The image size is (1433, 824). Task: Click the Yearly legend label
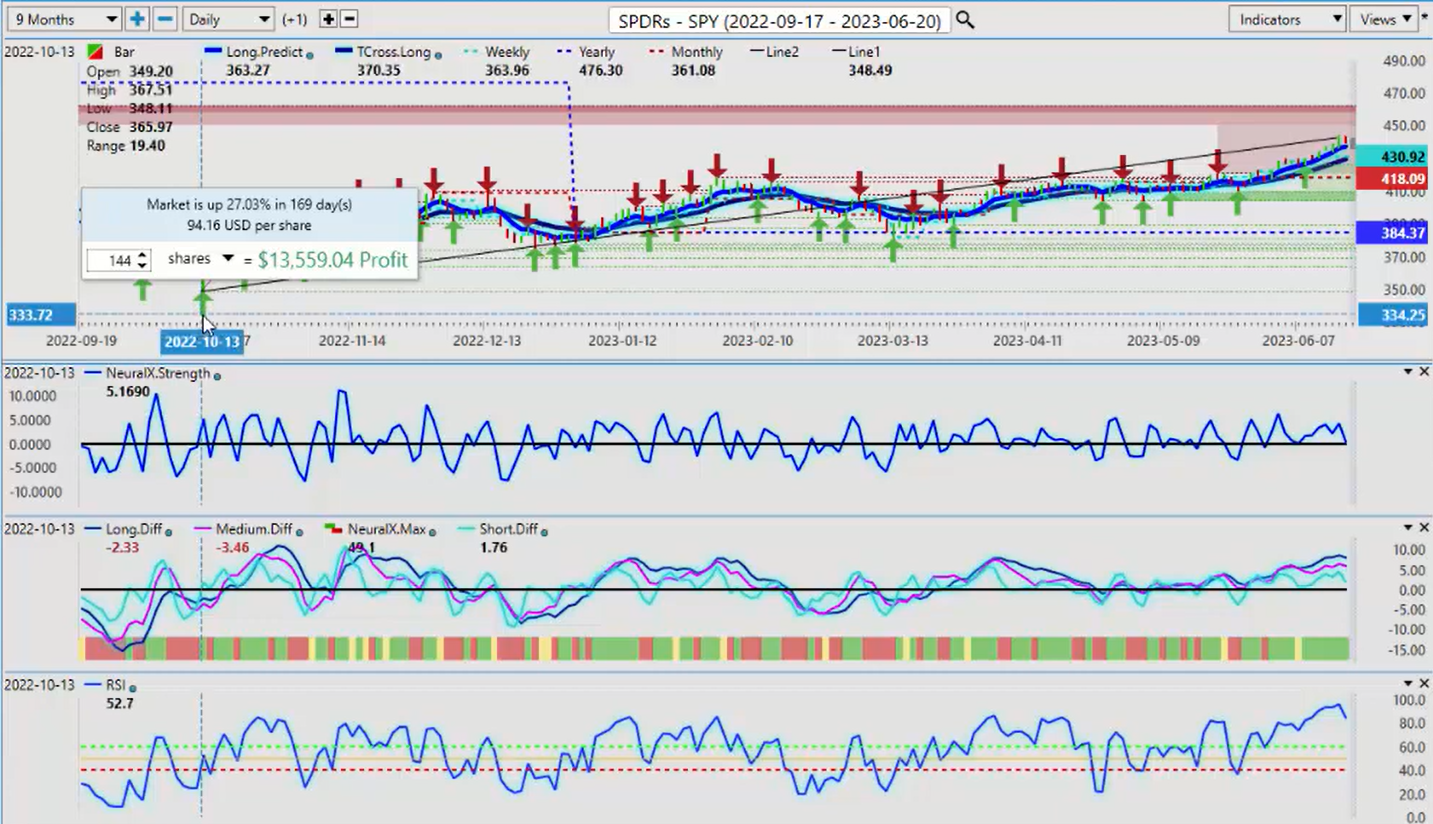pyautogui.click(x=597, y=52)
